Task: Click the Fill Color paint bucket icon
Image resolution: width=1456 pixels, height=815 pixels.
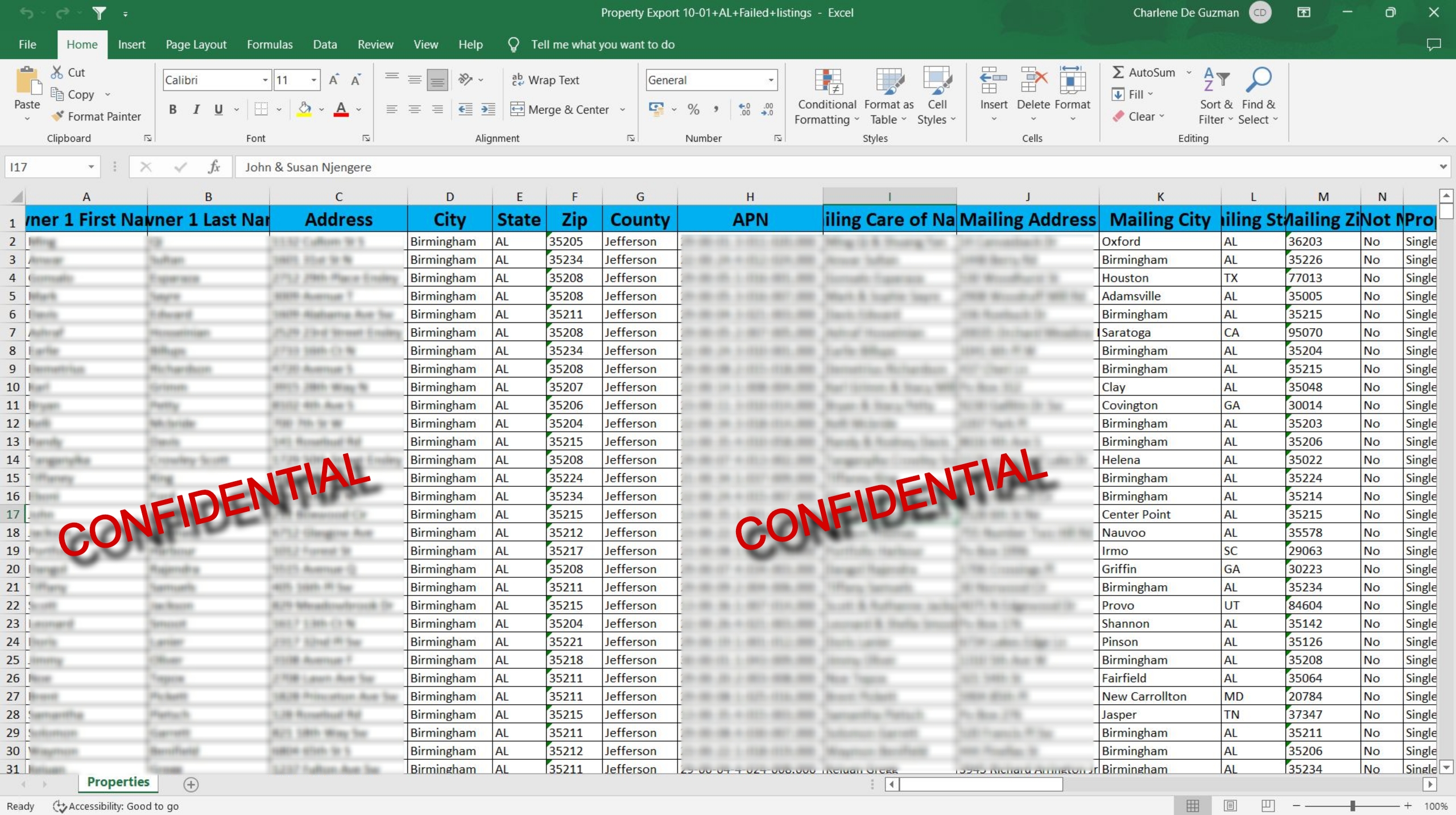Action: (304, 109)
